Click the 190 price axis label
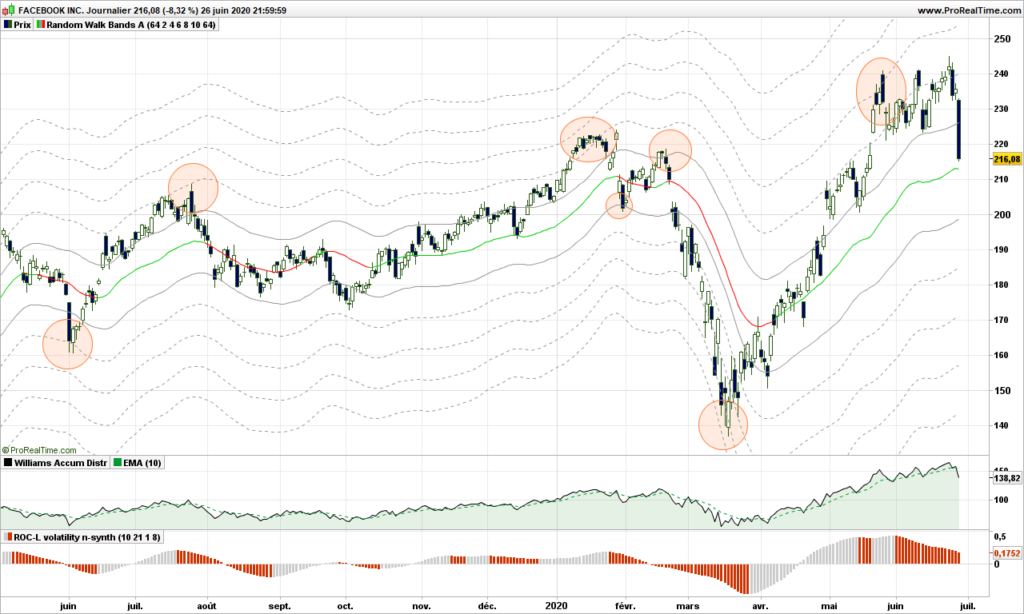The height and width of the screenshot is (614, 1024). point(1002,250)
